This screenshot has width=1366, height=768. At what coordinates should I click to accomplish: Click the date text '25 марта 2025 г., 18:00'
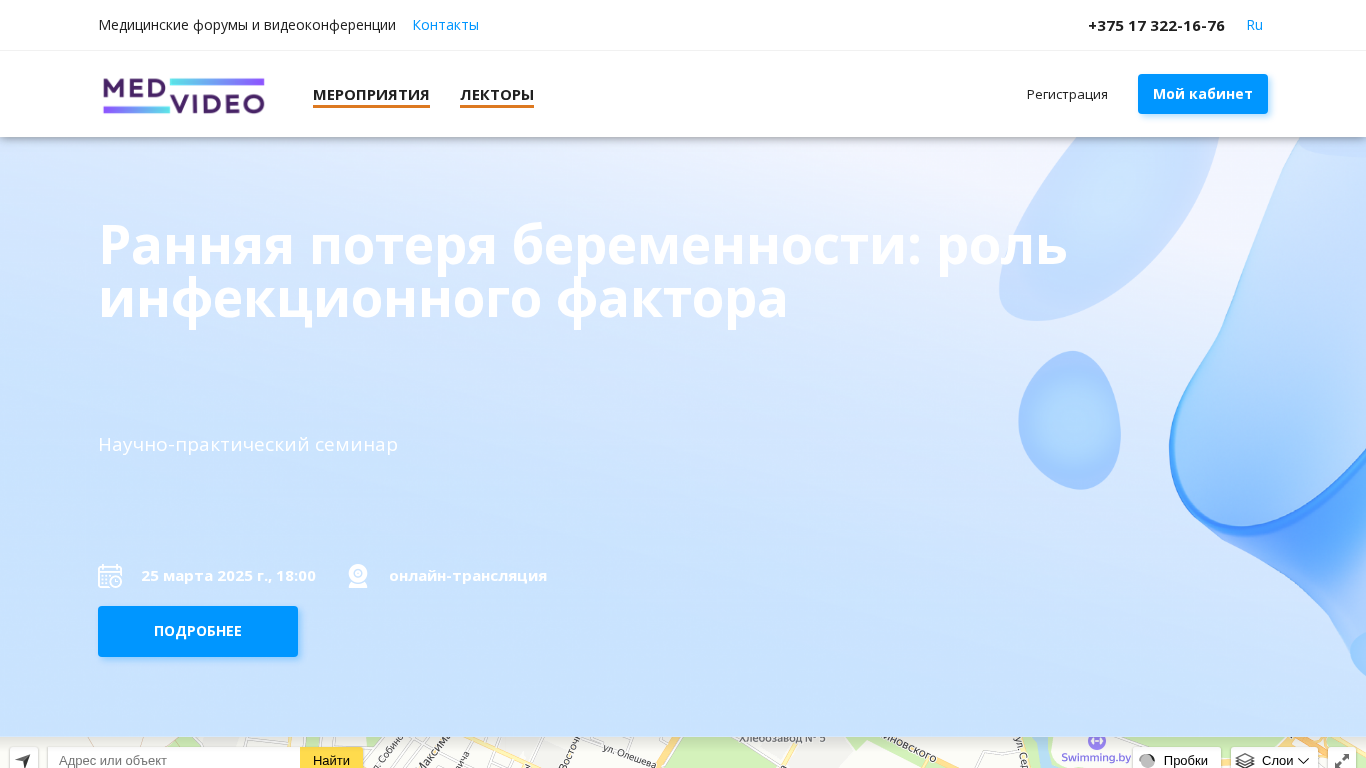[x=228, y=576]
